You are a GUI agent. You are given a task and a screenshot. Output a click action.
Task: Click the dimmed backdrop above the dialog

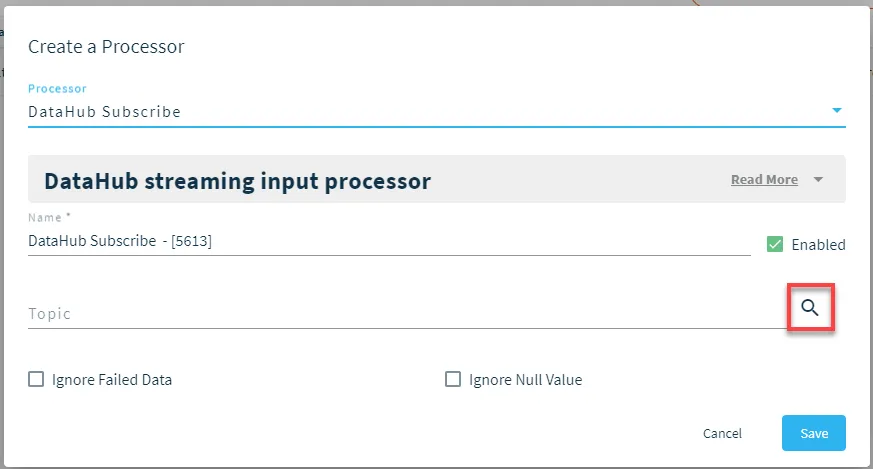[x=436, y=2]
